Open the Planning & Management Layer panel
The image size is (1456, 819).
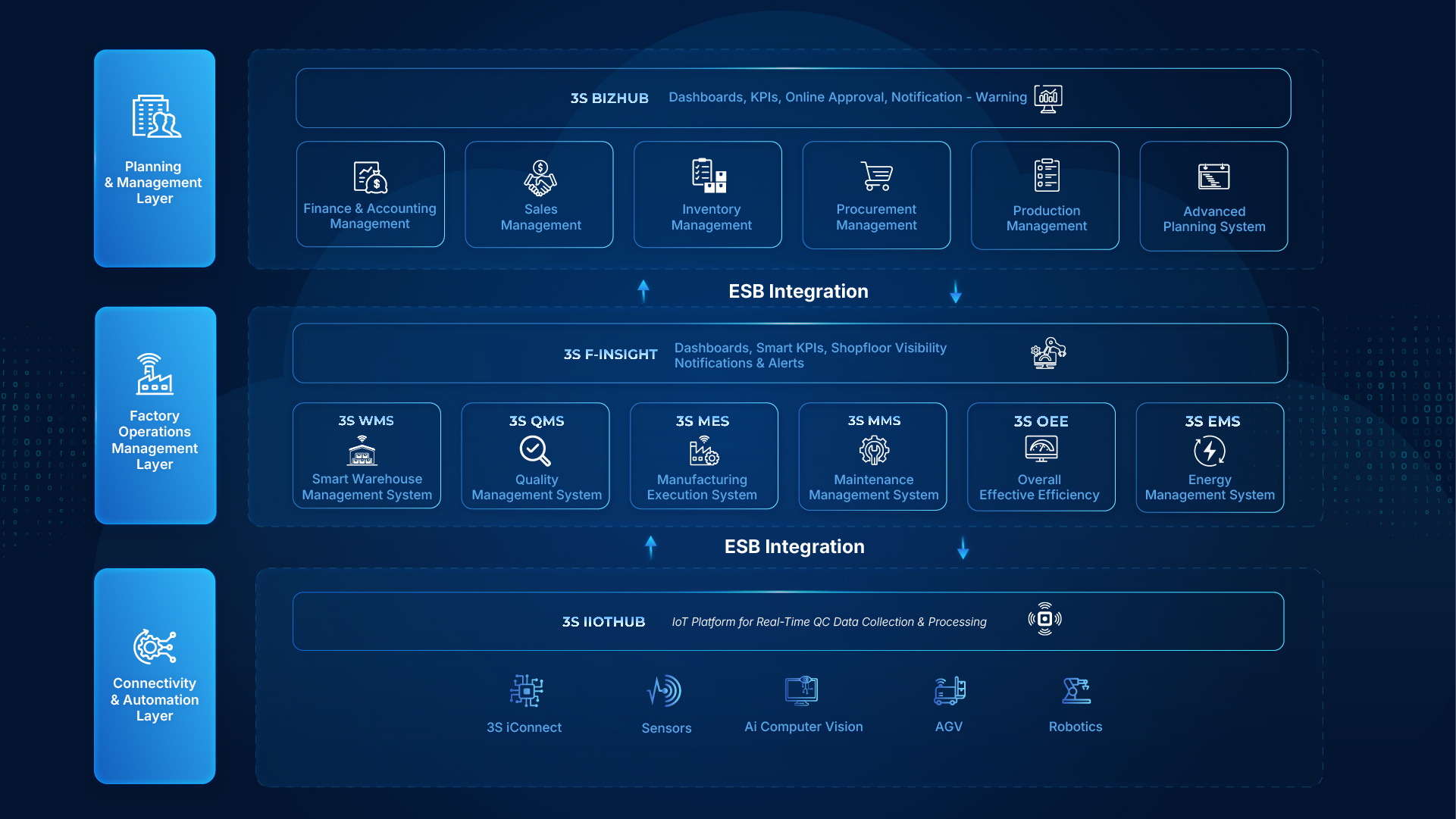(x=155, y=158)
